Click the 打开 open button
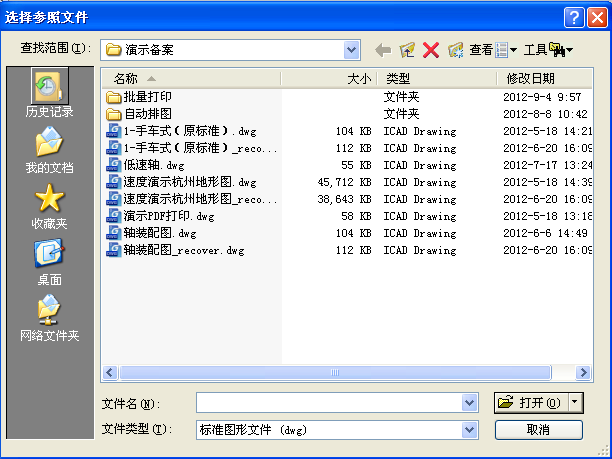This screenshot has width=612, height=459. click(x=531, y=402)
